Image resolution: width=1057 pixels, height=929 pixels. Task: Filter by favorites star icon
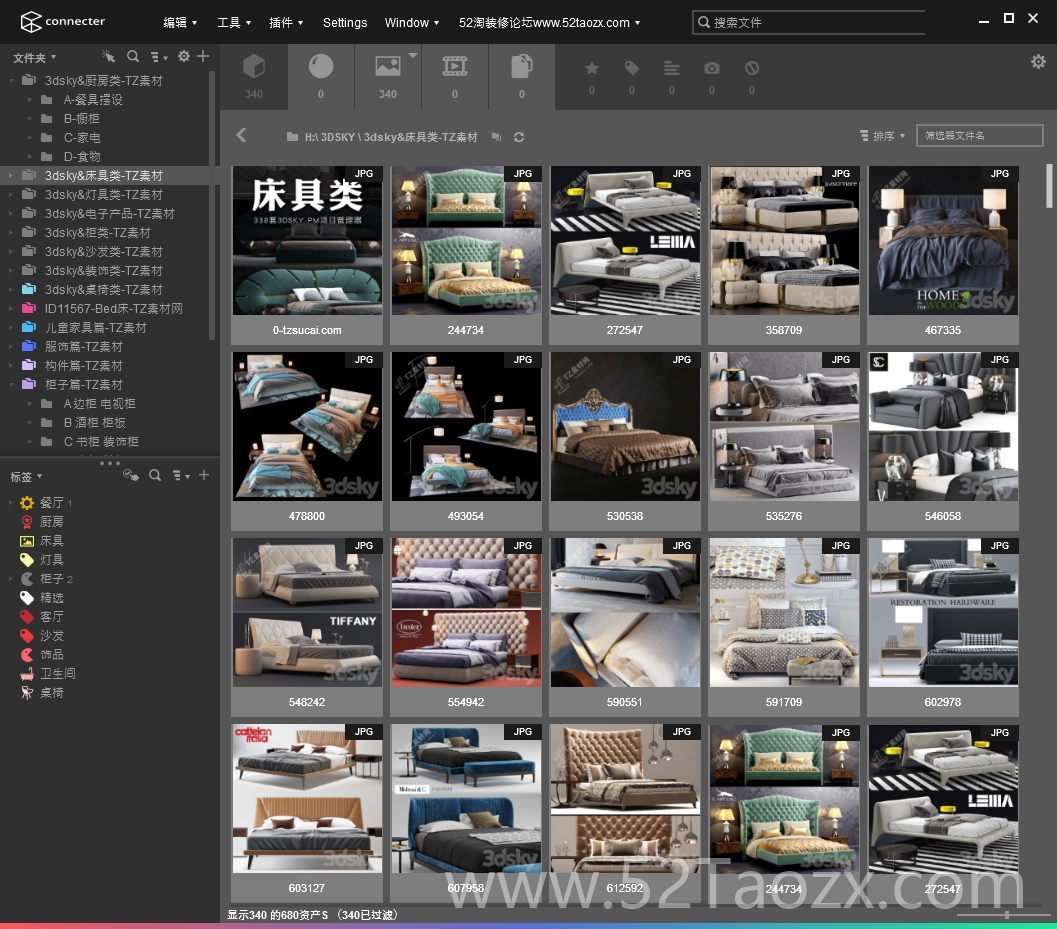tap(592, 68)
